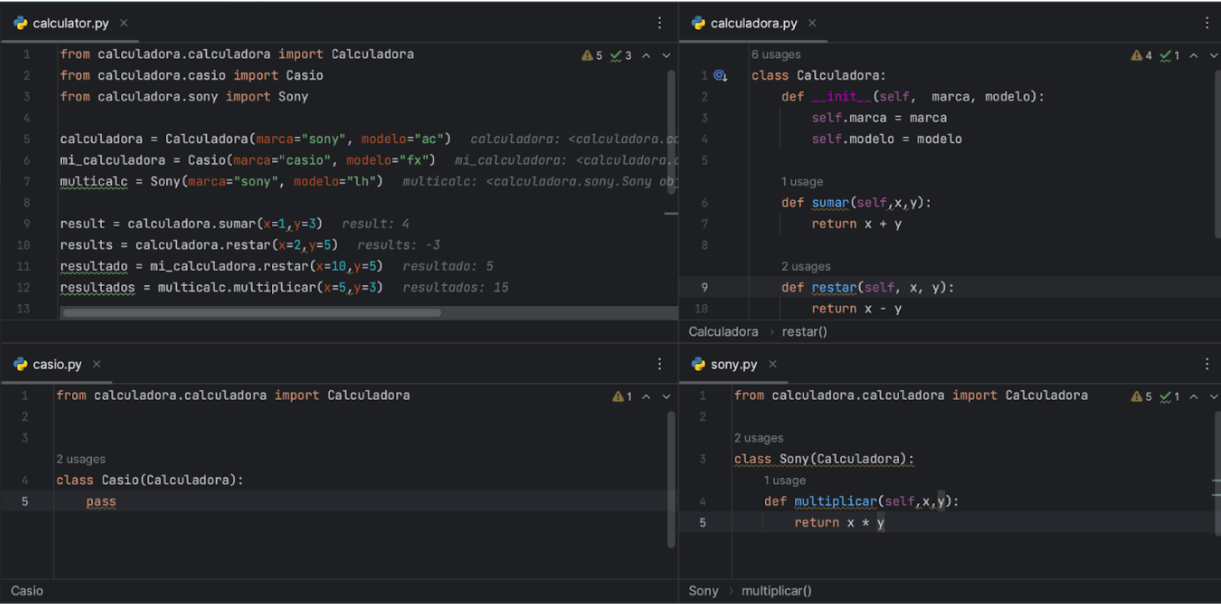Click '6 usages' above the Calculadora class

point(774,54)
